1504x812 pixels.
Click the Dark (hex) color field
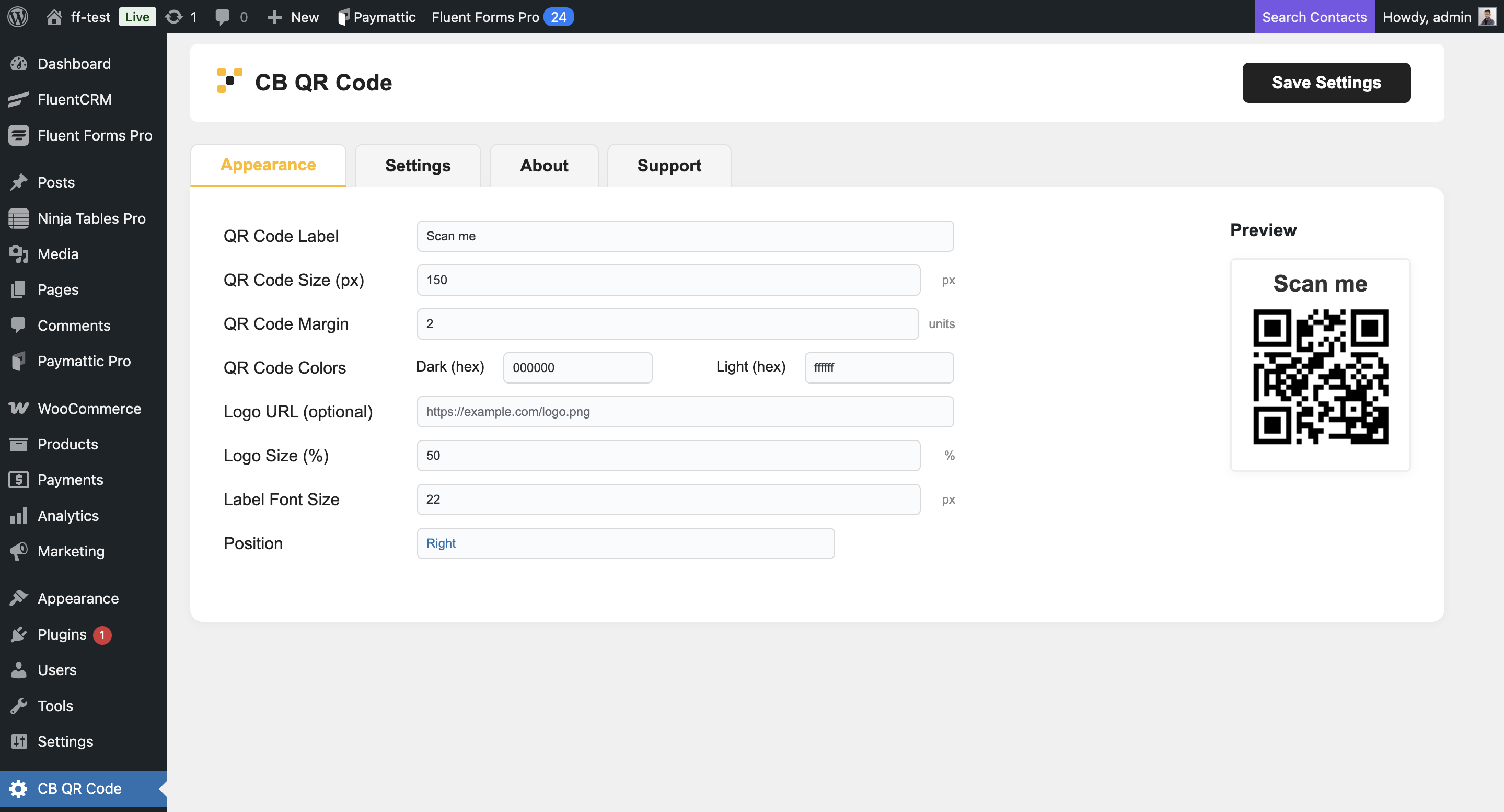(x=577, y=368)
